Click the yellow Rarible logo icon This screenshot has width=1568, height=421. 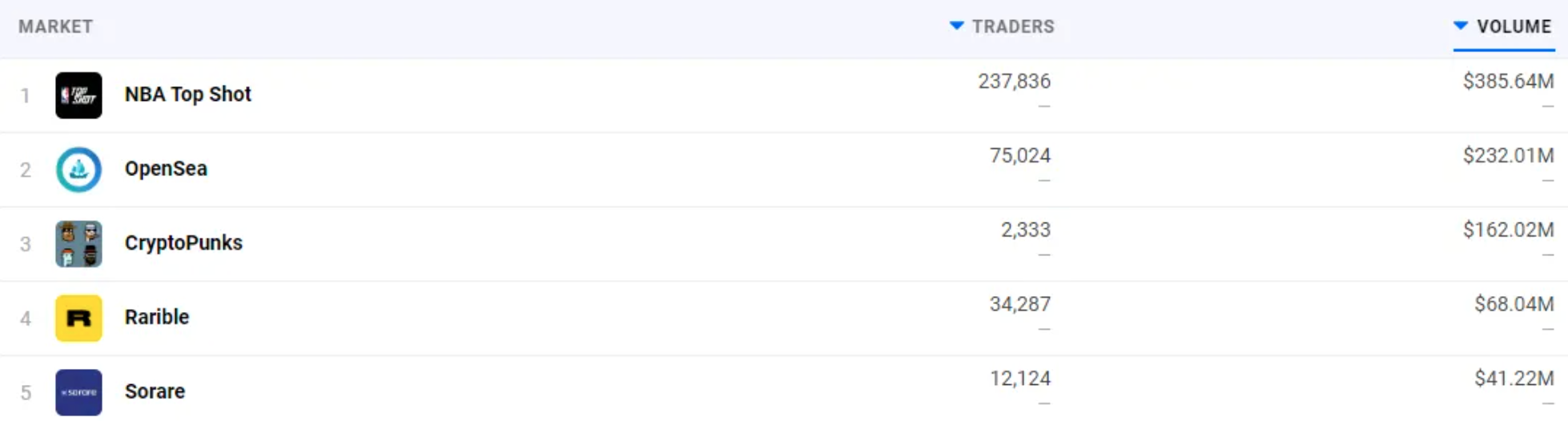[x=78, y=319]
